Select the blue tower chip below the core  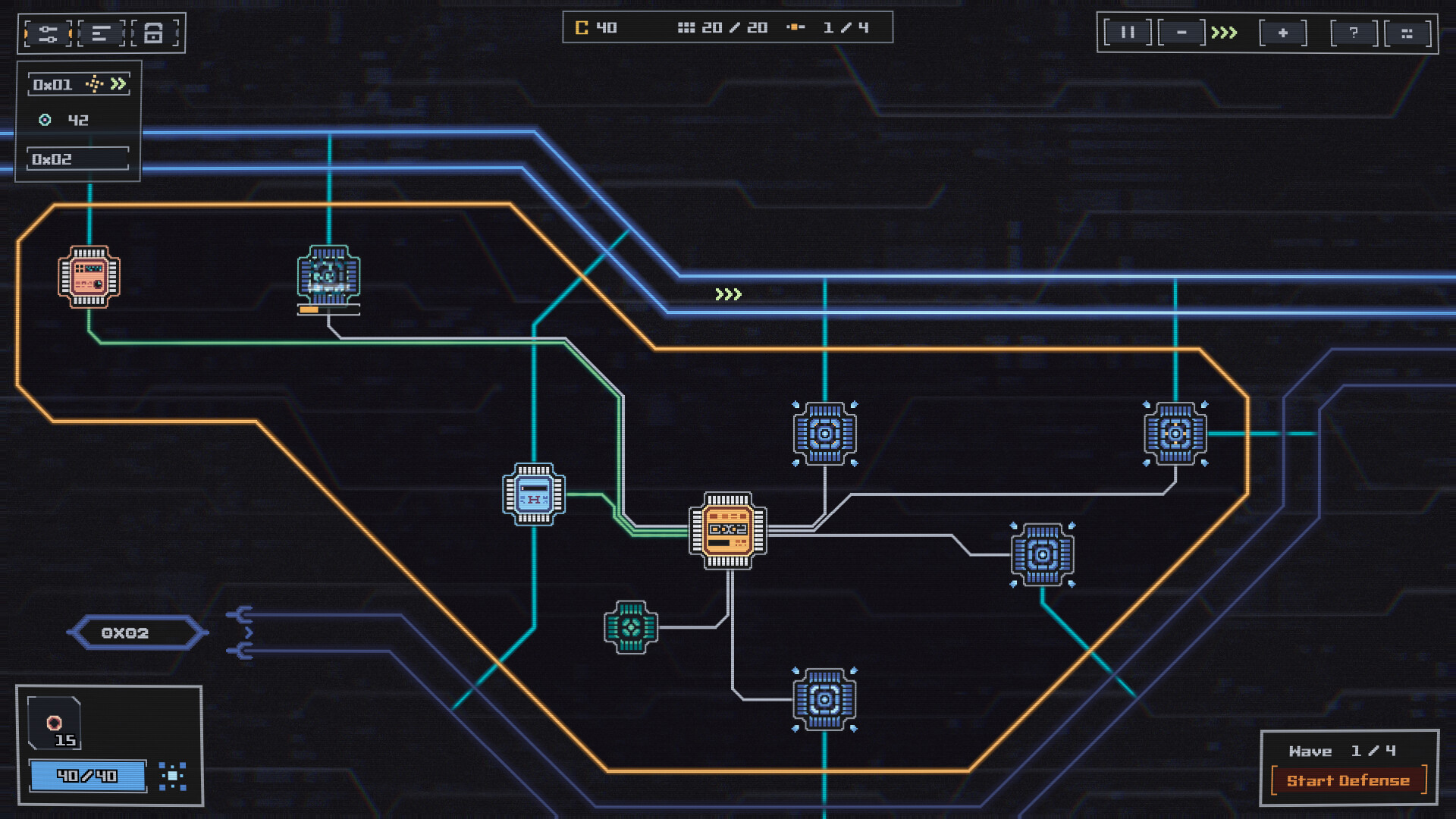825,700
